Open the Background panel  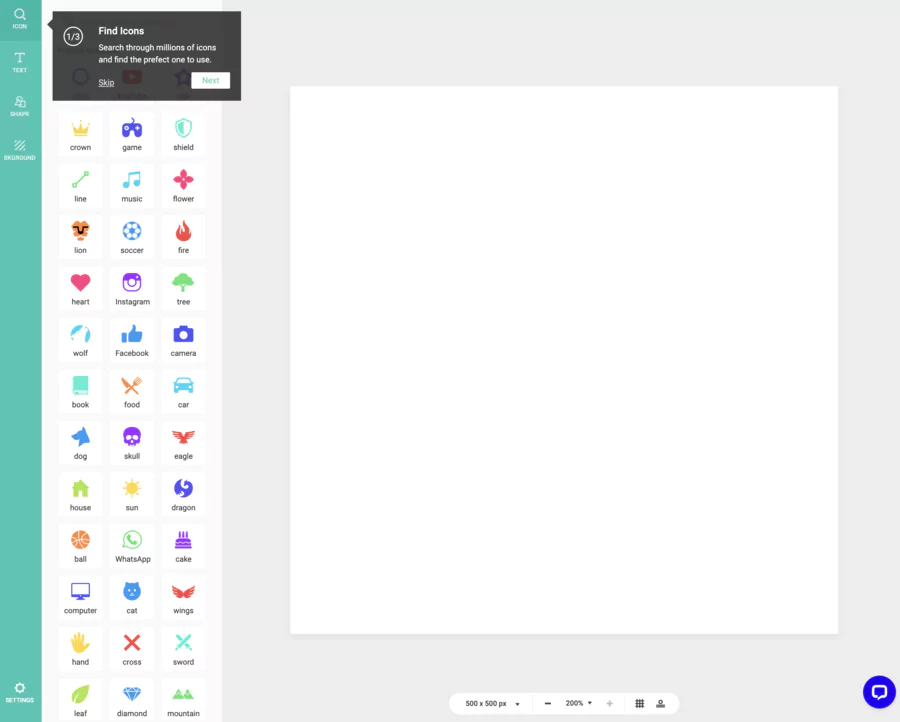coord(19,150)
